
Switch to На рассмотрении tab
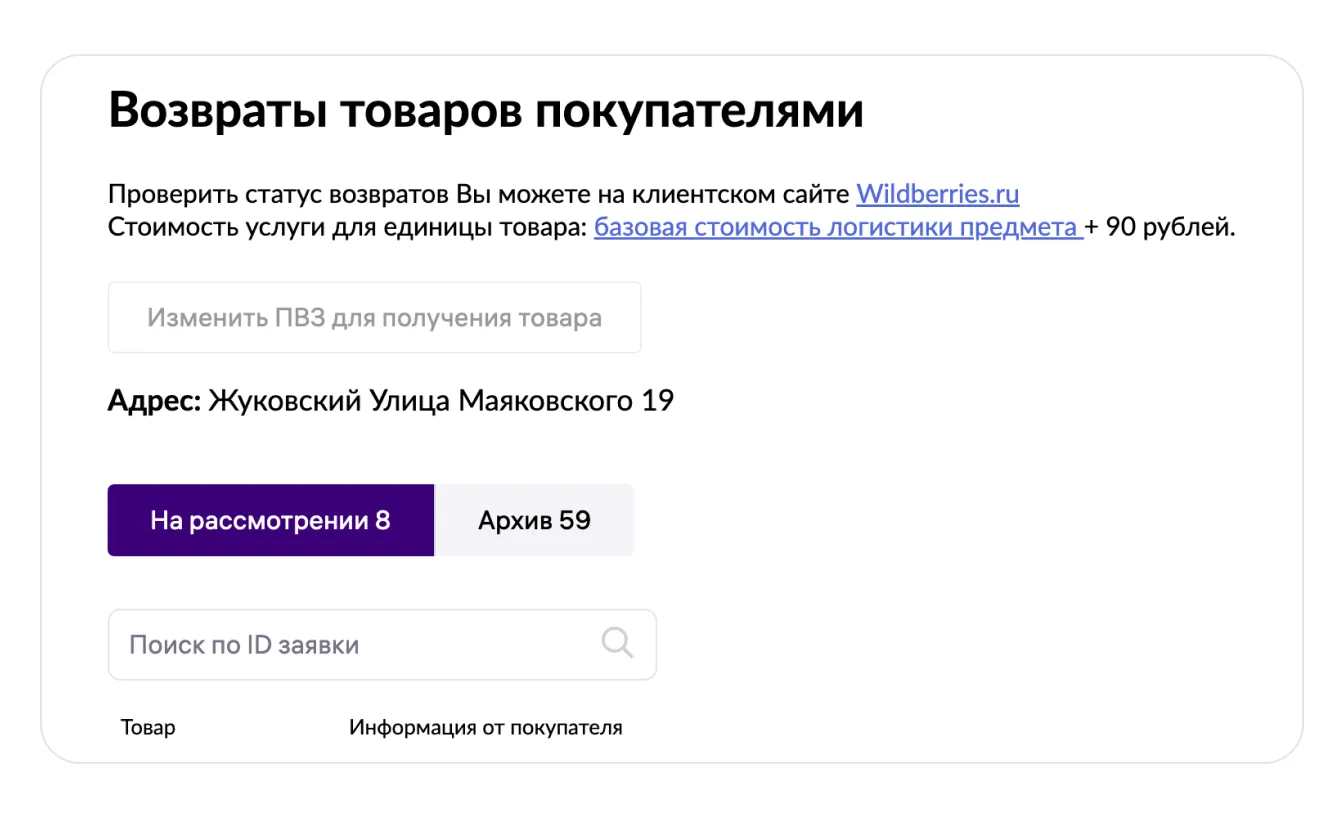tap(270, 520)
